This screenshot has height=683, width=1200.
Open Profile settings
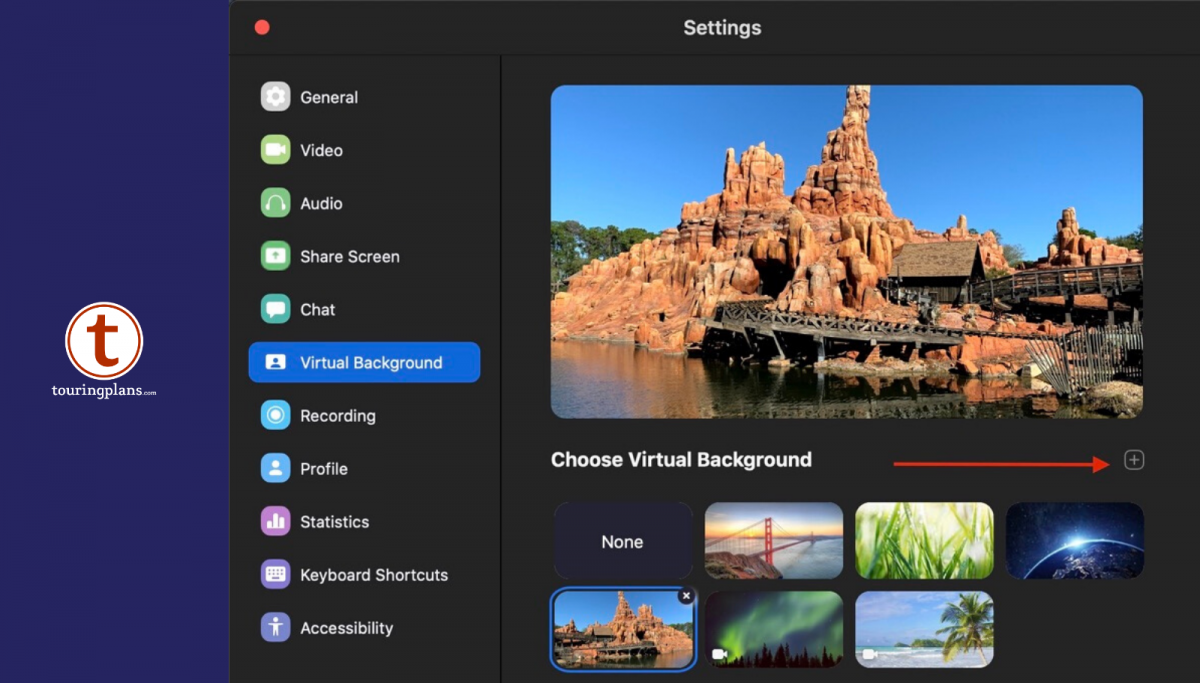pos(364,468)
